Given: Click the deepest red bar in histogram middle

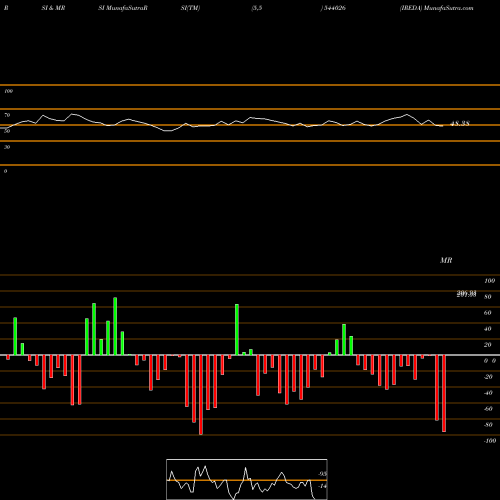Looking at the screenshot, I should pos(201,395).
